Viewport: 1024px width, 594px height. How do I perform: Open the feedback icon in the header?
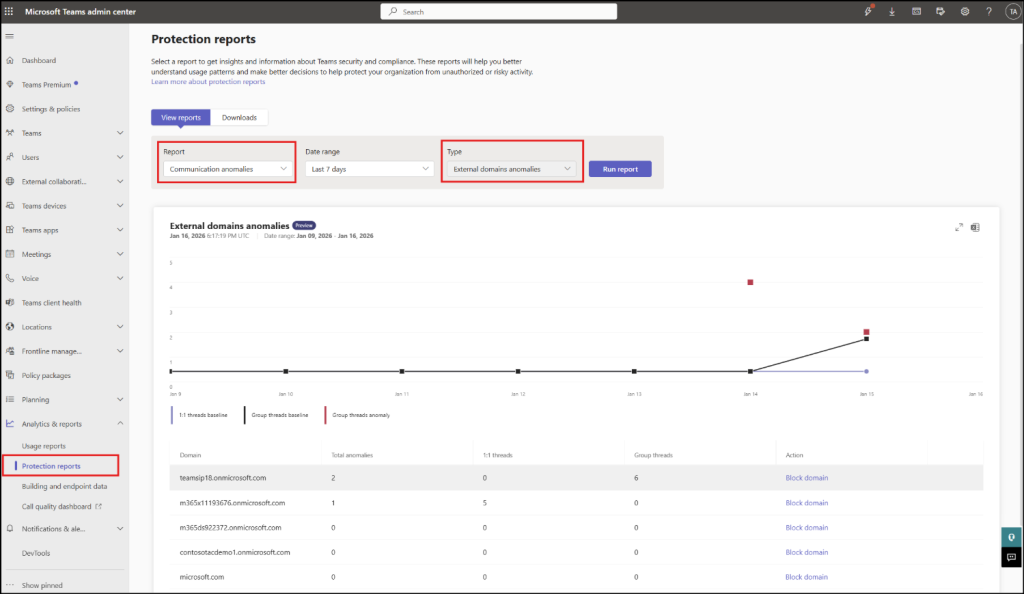[939, 11]
